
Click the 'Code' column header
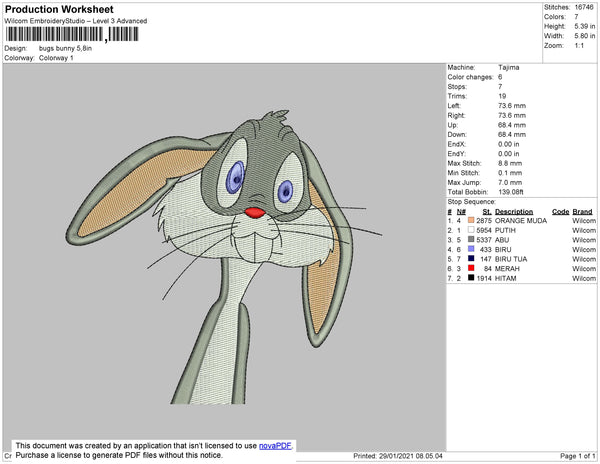coord(561,212)
